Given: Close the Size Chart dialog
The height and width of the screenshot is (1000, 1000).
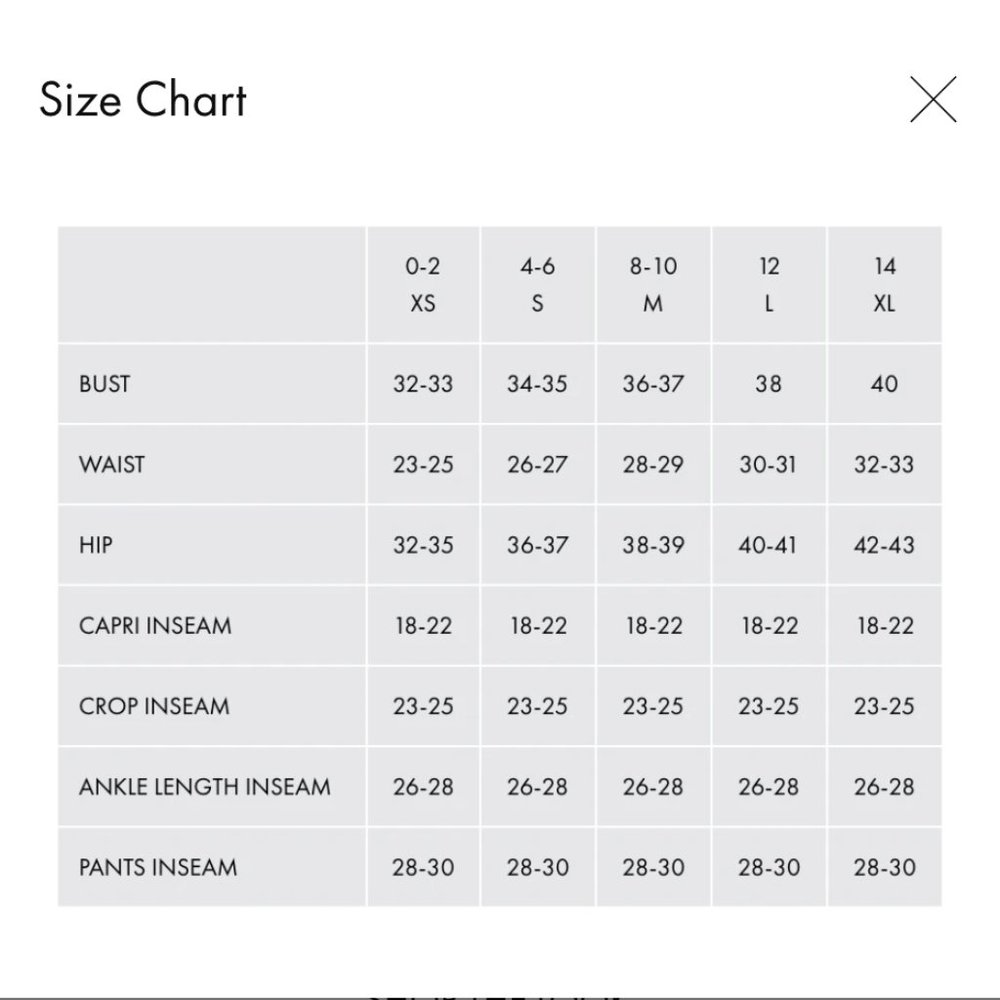Looking at the screenshot, I should point(933,99).
